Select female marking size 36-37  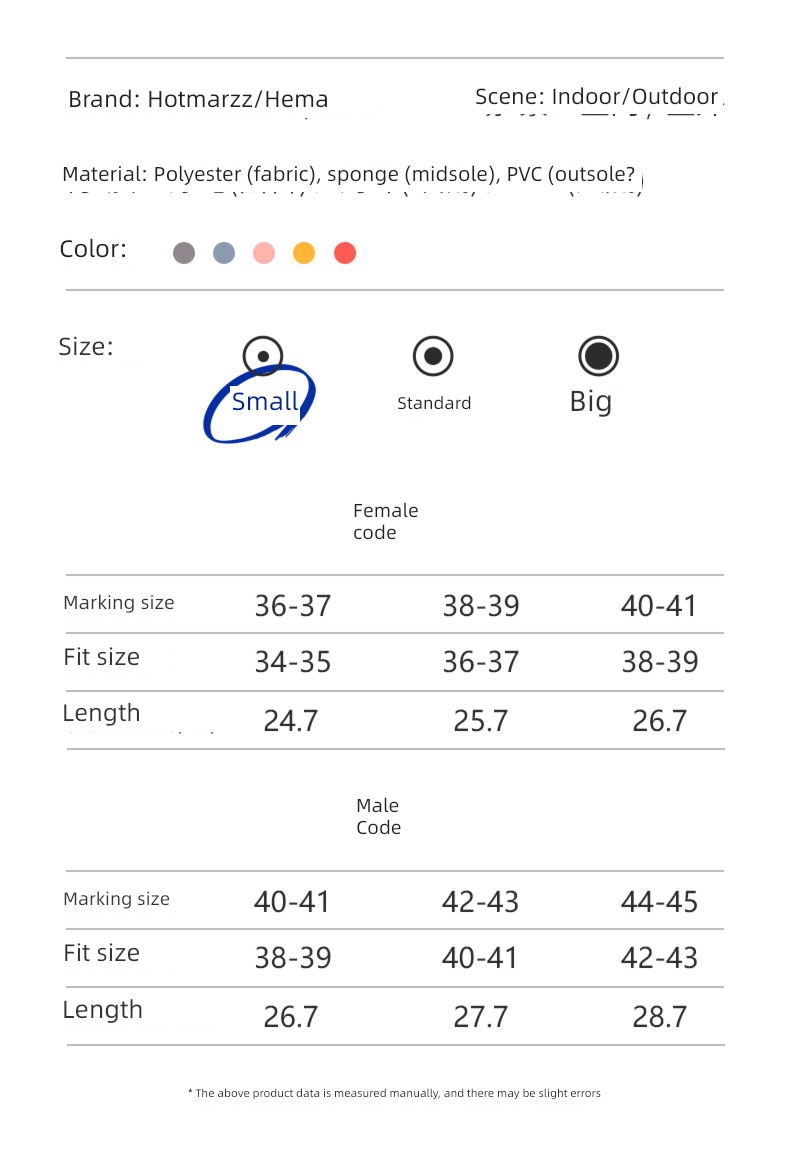293,606
